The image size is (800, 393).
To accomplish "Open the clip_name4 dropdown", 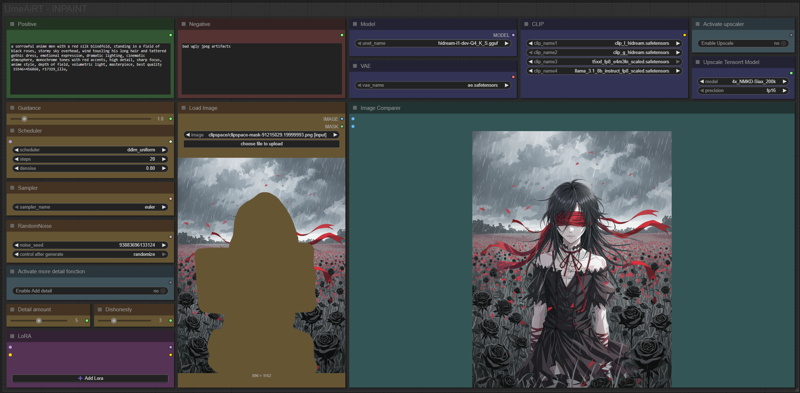I will pyautogui.click(x=604, y=71).
